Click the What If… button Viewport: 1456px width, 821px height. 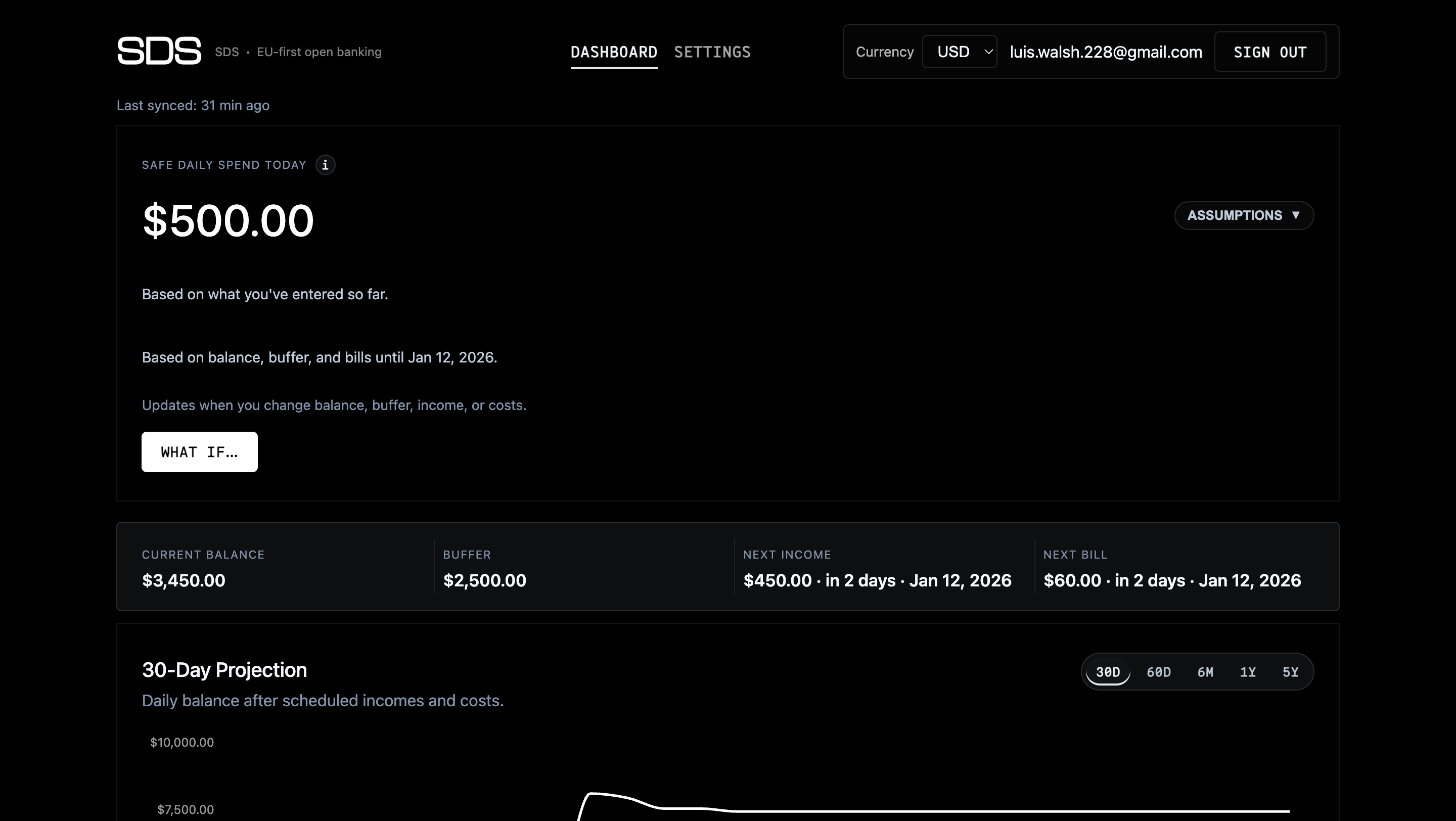200,452
